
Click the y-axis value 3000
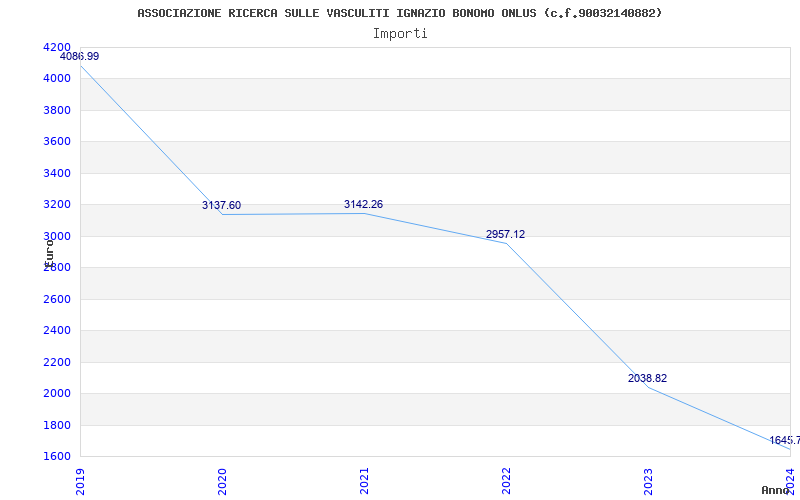(57, 236)
